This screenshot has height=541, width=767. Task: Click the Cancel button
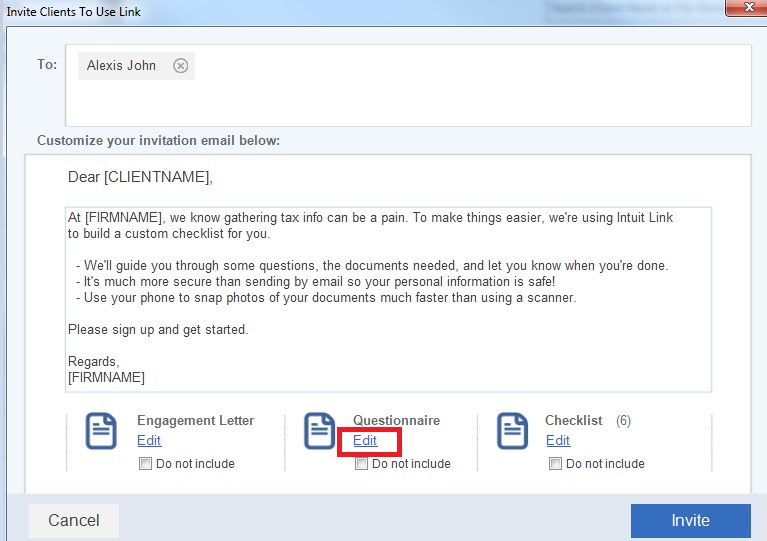(74, 520)
